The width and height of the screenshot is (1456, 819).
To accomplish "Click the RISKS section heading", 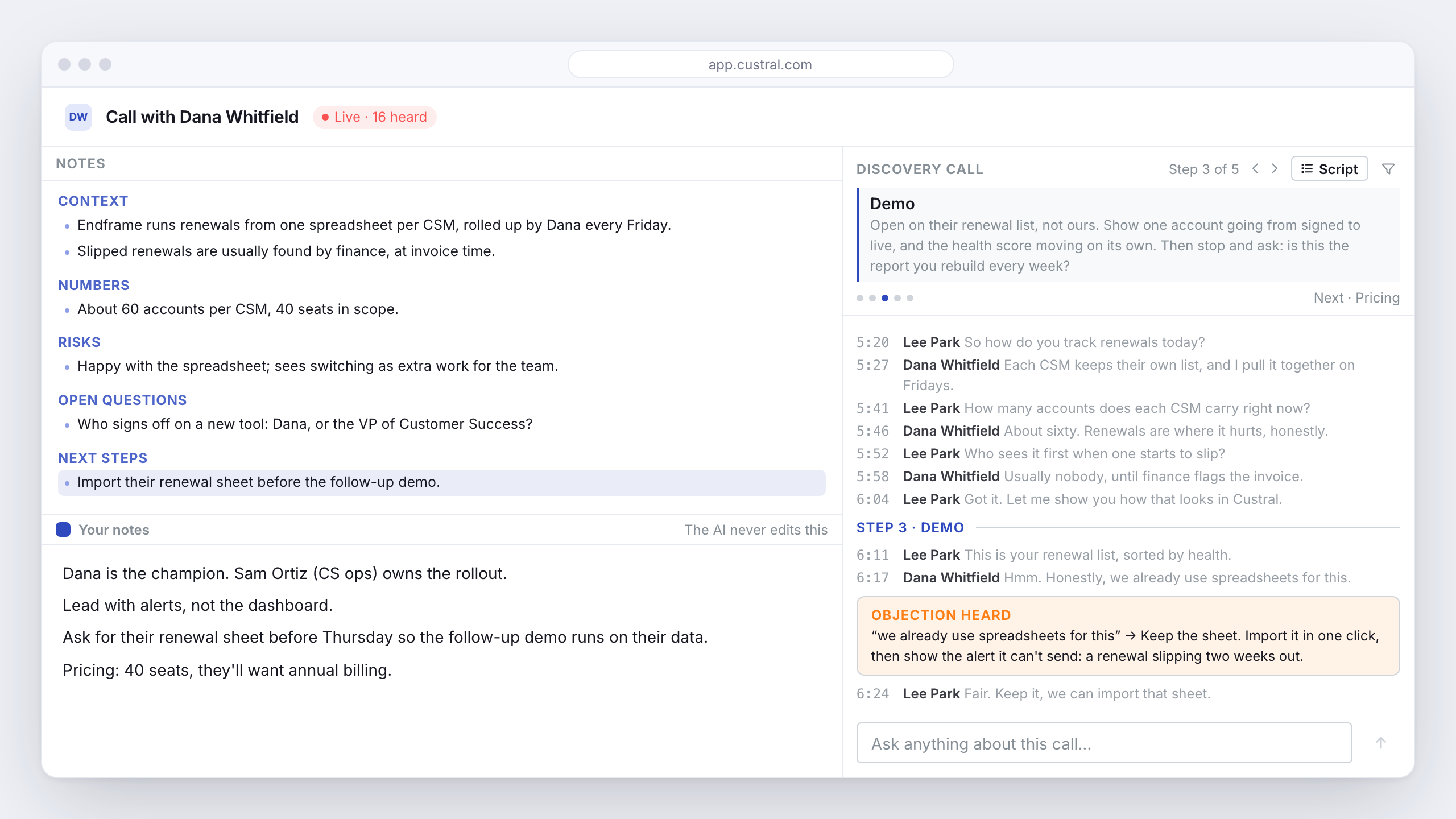I will point(79,342).
